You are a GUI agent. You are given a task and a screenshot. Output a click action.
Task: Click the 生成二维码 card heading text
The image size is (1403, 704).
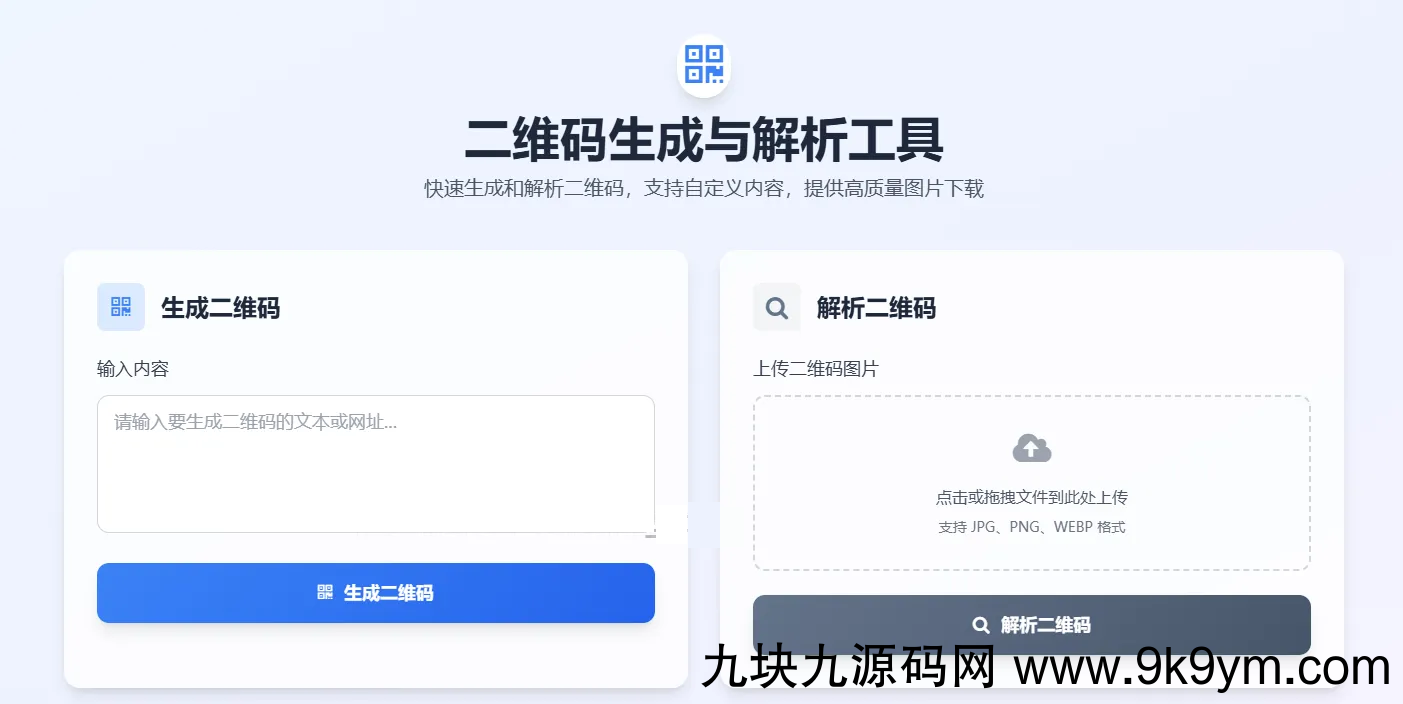[221, 308]
